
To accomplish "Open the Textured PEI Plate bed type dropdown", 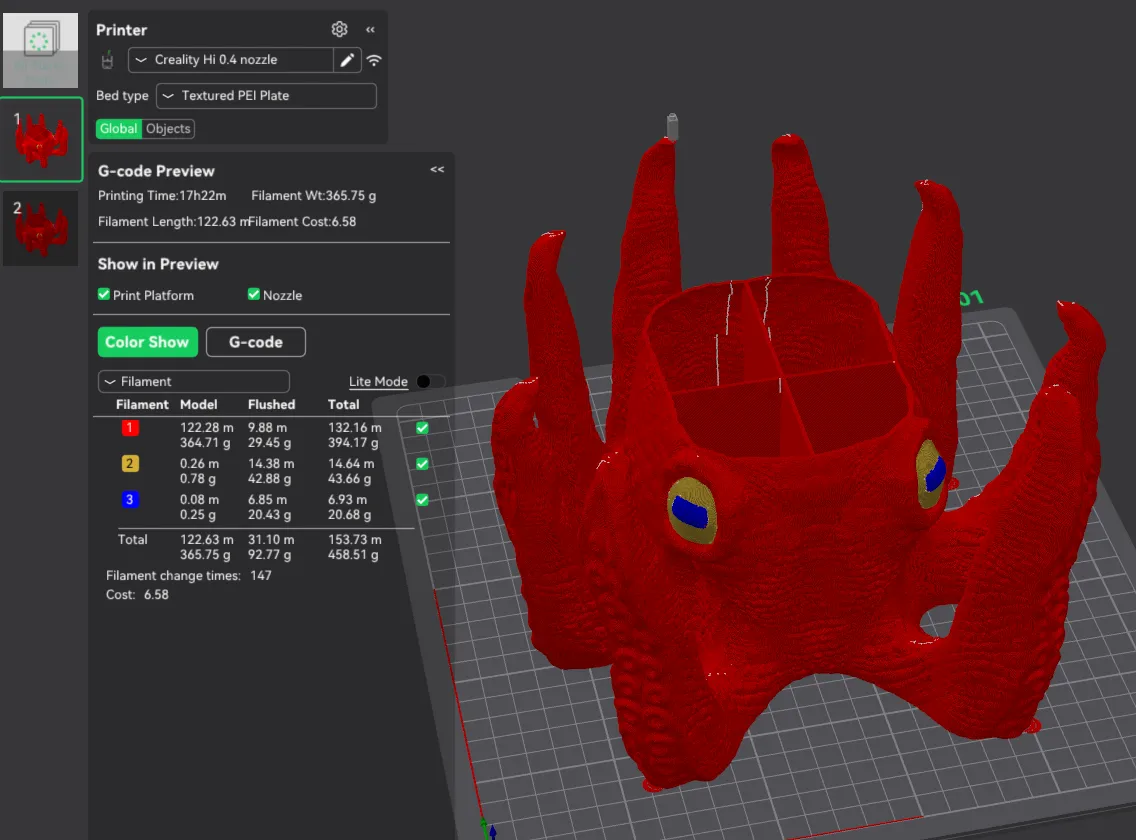I will [266, 96].
